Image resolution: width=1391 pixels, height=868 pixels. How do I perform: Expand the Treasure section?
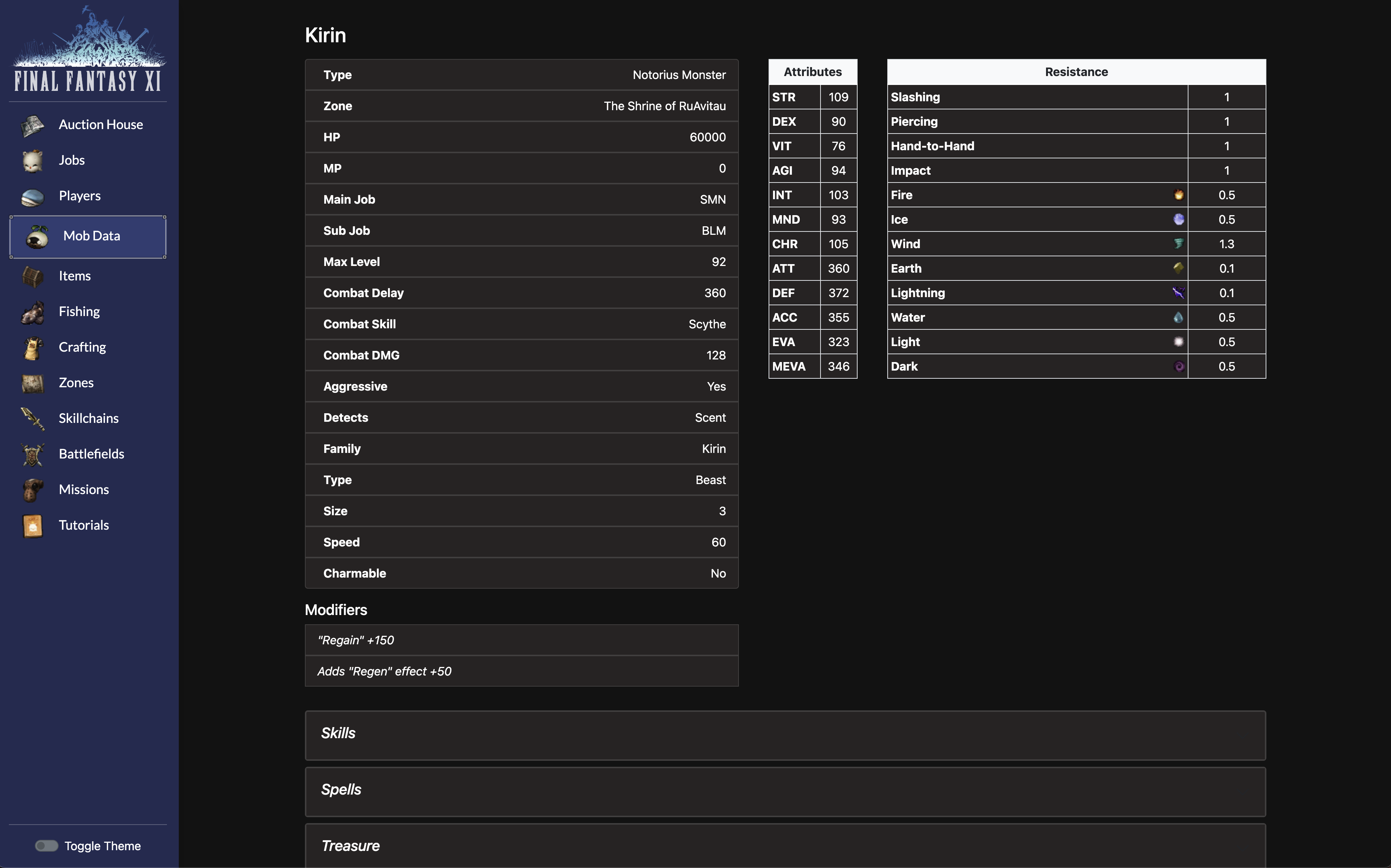tap(350, 846)
